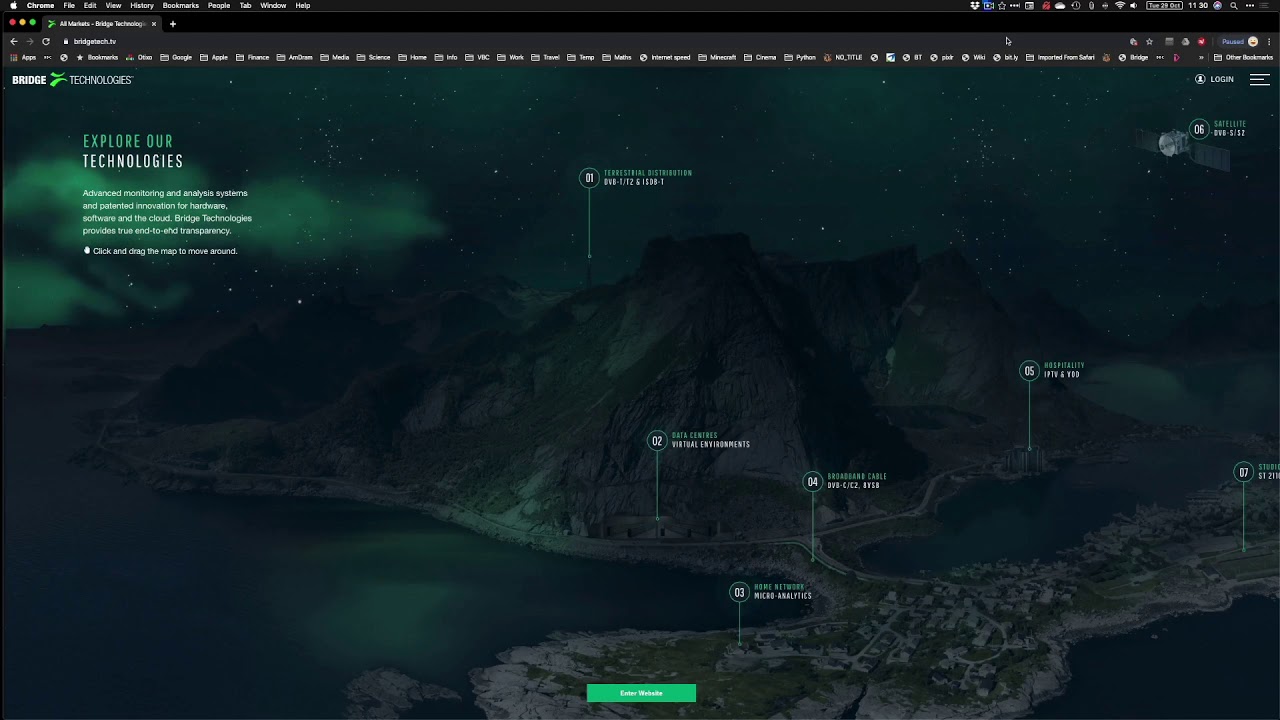
Task: Click the browser back arrow
Action: pos(13,41)
